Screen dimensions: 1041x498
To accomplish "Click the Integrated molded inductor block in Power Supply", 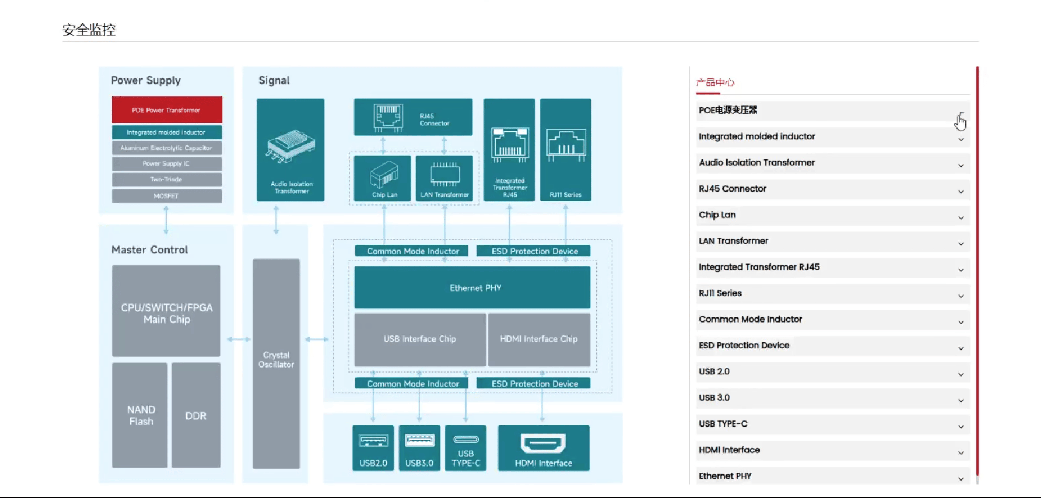I will pyautogui.click(x=167, y=132).
